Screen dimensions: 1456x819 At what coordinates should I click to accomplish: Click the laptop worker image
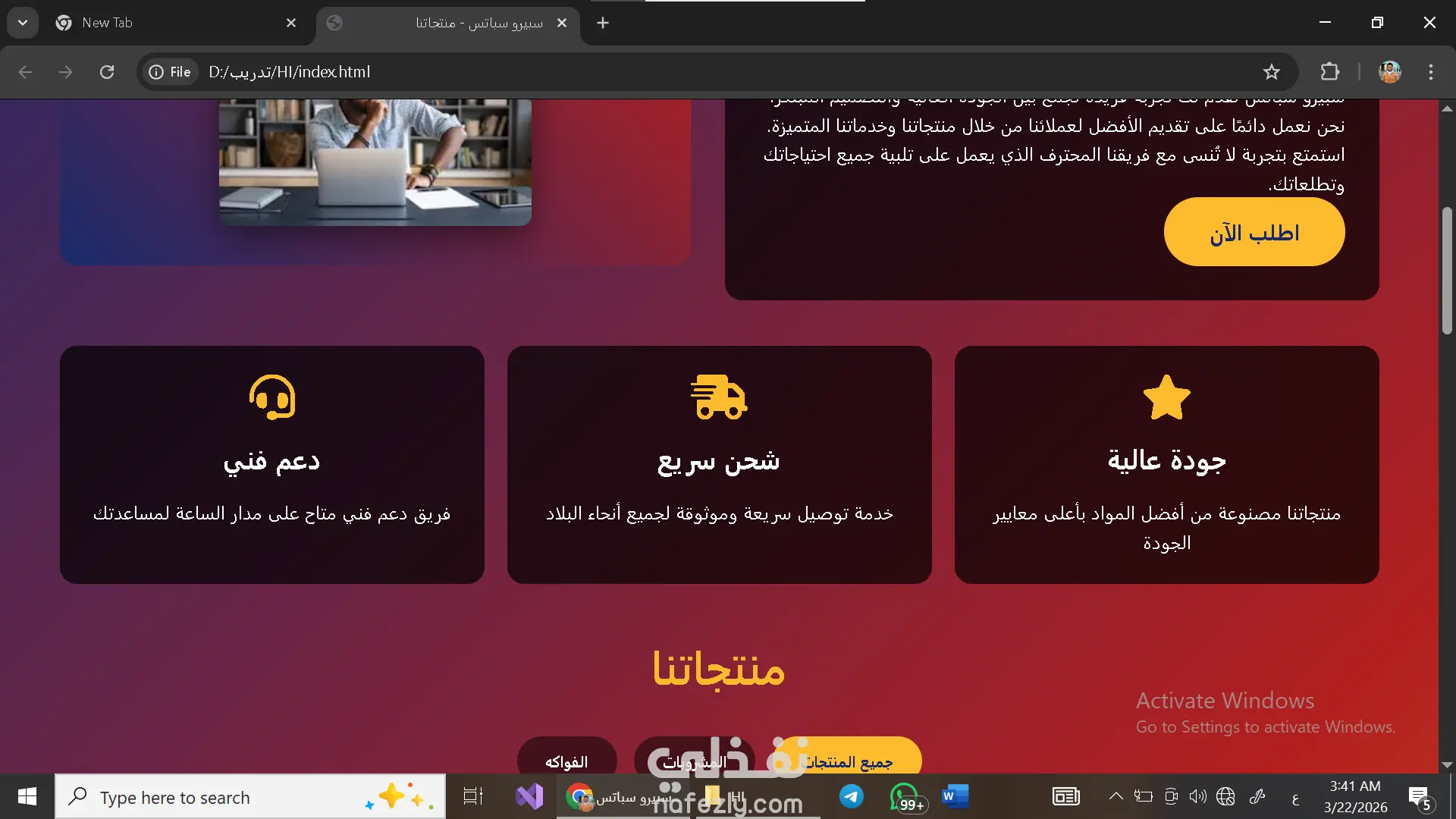click(375, 162)
